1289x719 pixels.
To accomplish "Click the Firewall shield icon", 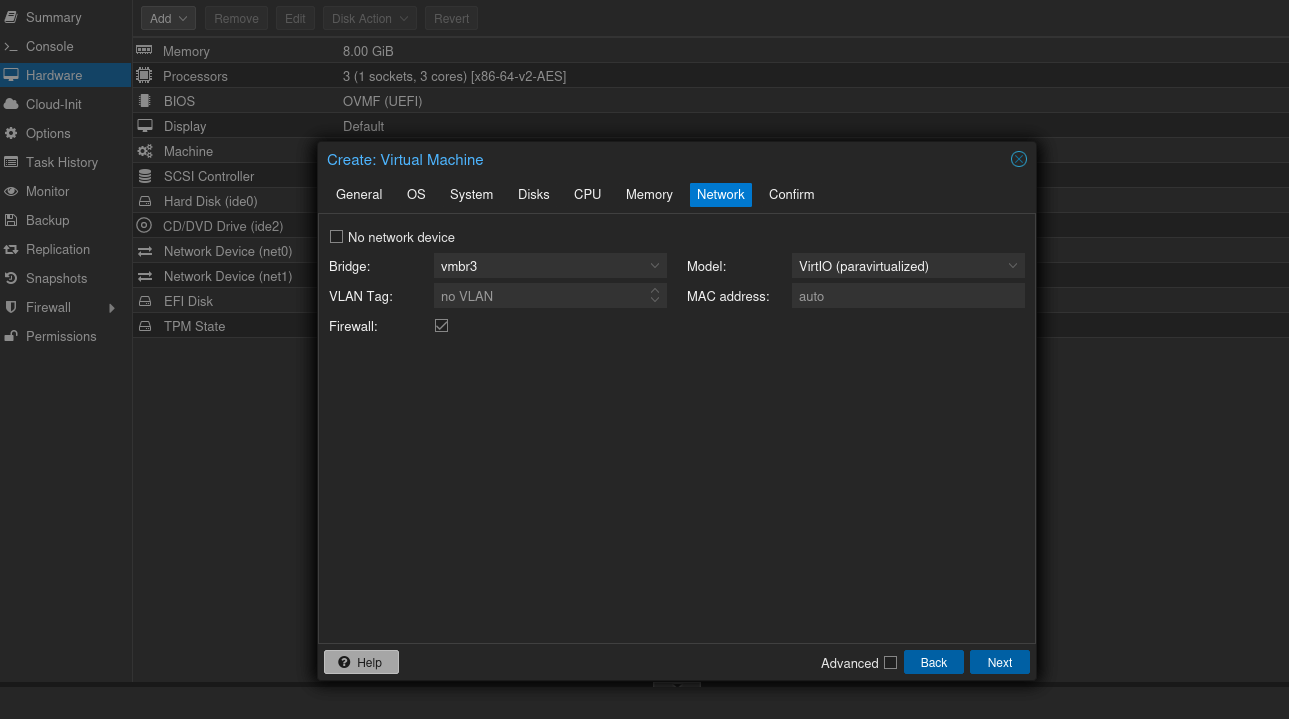I will click(11, 307).
